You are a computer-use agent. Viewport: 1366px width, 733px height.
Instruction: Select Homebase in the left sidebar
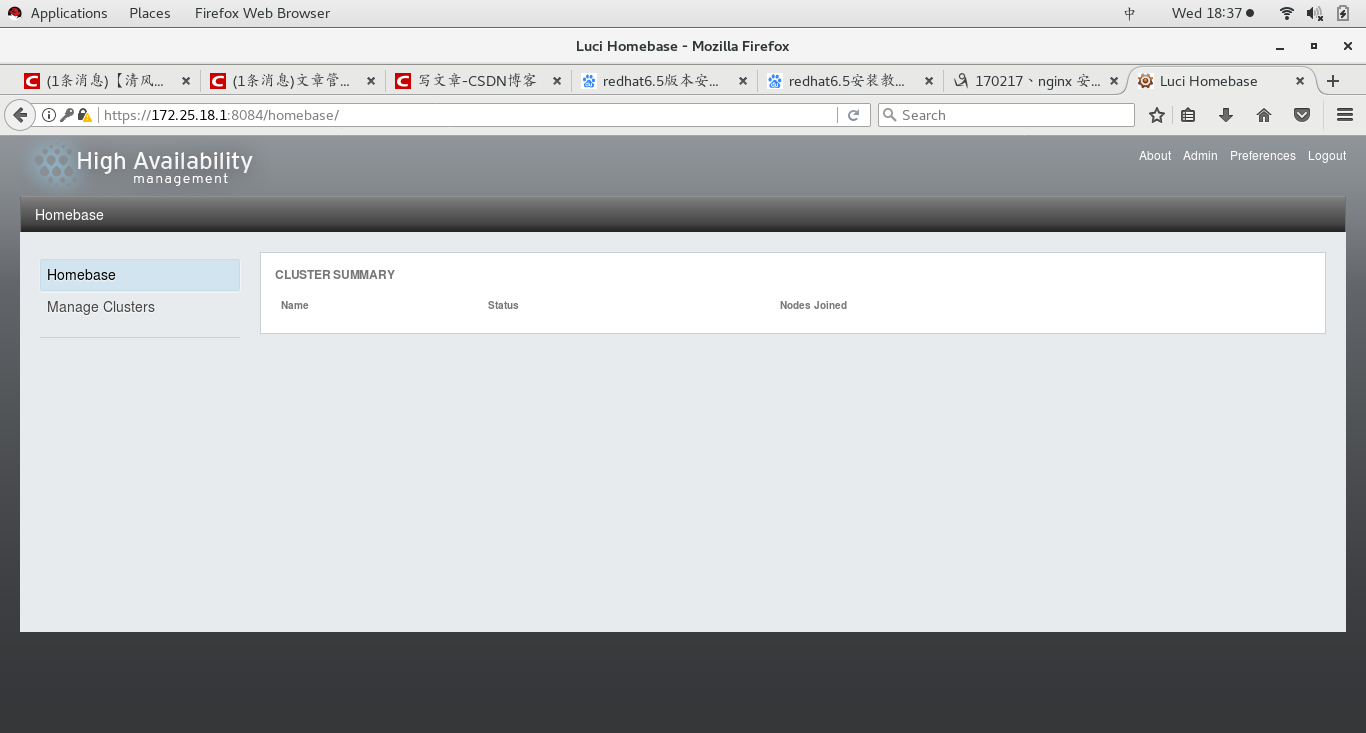pyautogui.click(x=140, y=275)
